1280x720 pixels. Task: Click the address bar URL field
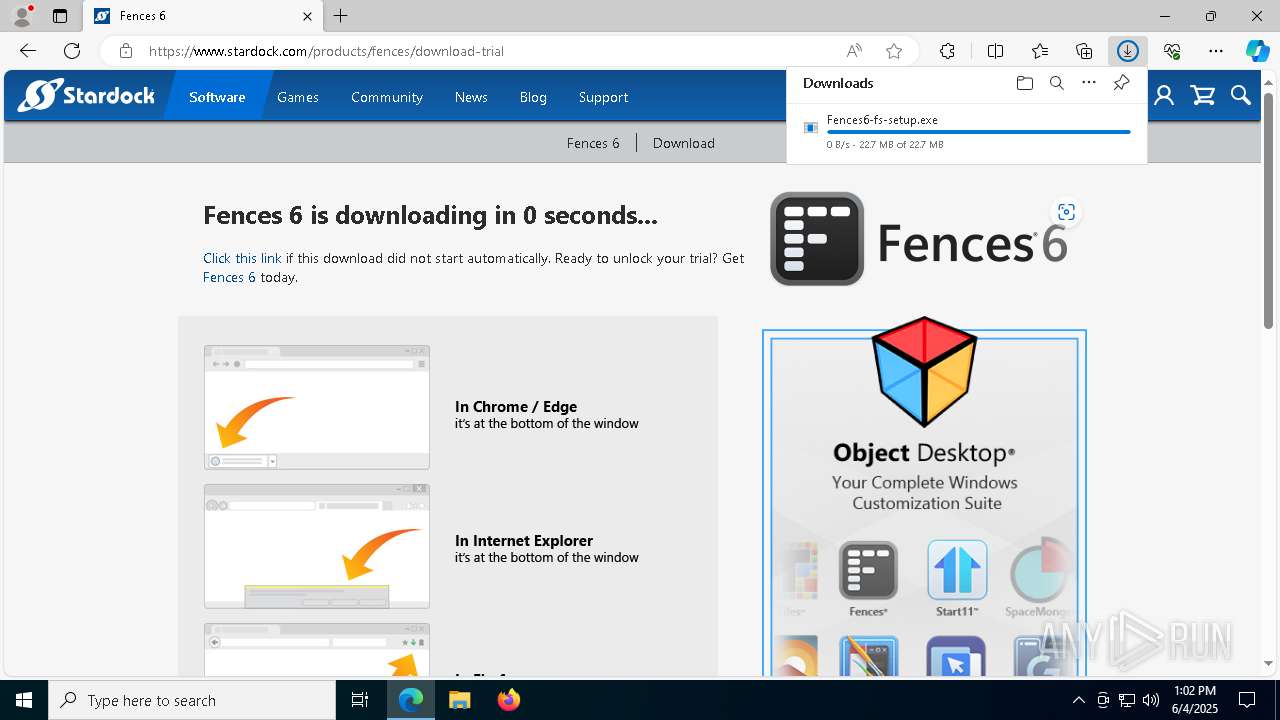[x=490, y=51]
